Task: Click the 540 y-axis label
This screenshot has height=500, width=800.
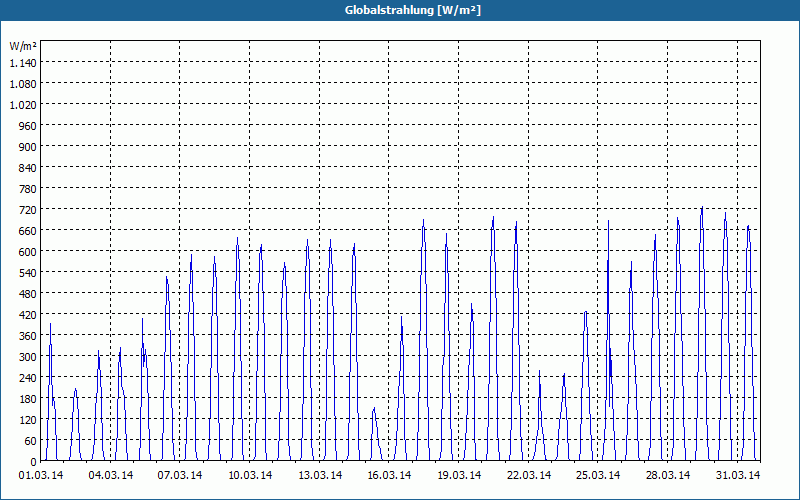Action: tap(28, 273)
